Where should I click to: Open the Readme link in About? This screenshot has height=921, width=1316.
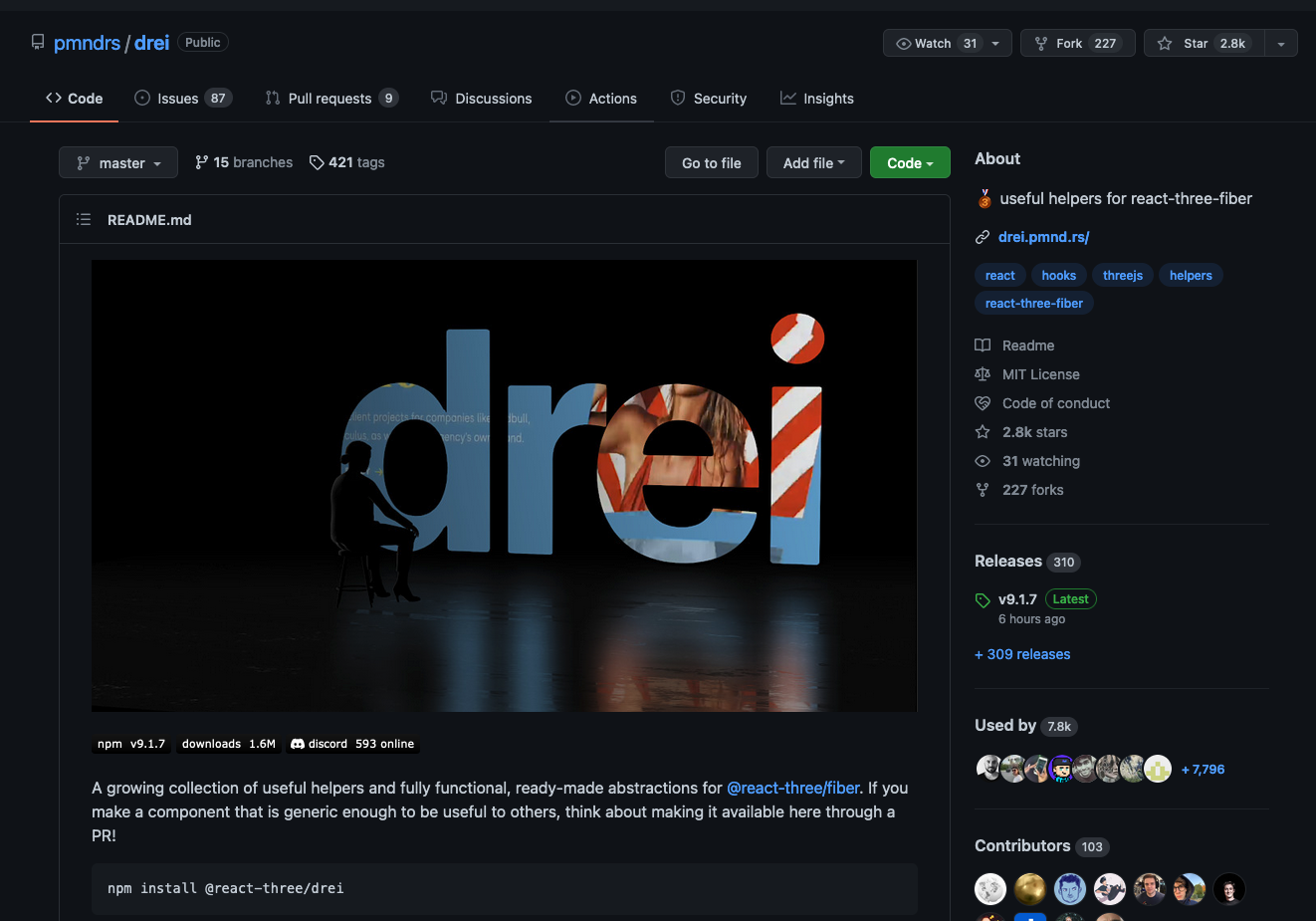click(x=1028, y=345)
